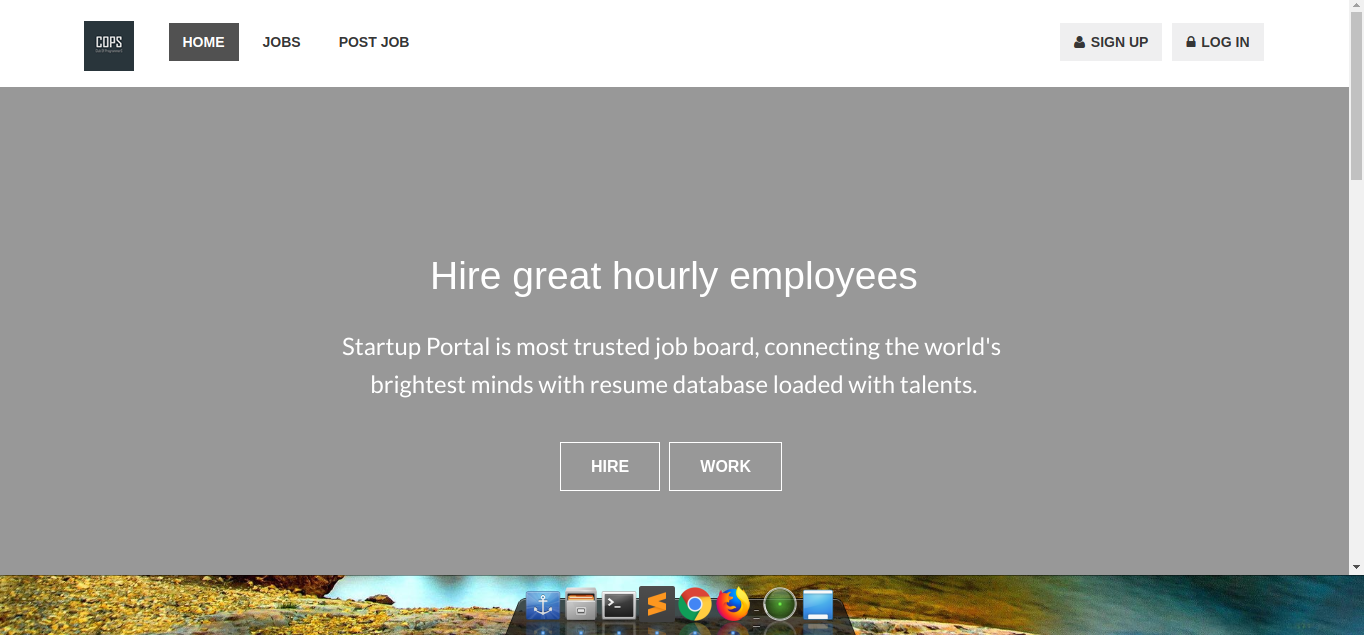
Task: Click the WORK button
Action: (x=725, y=466)
